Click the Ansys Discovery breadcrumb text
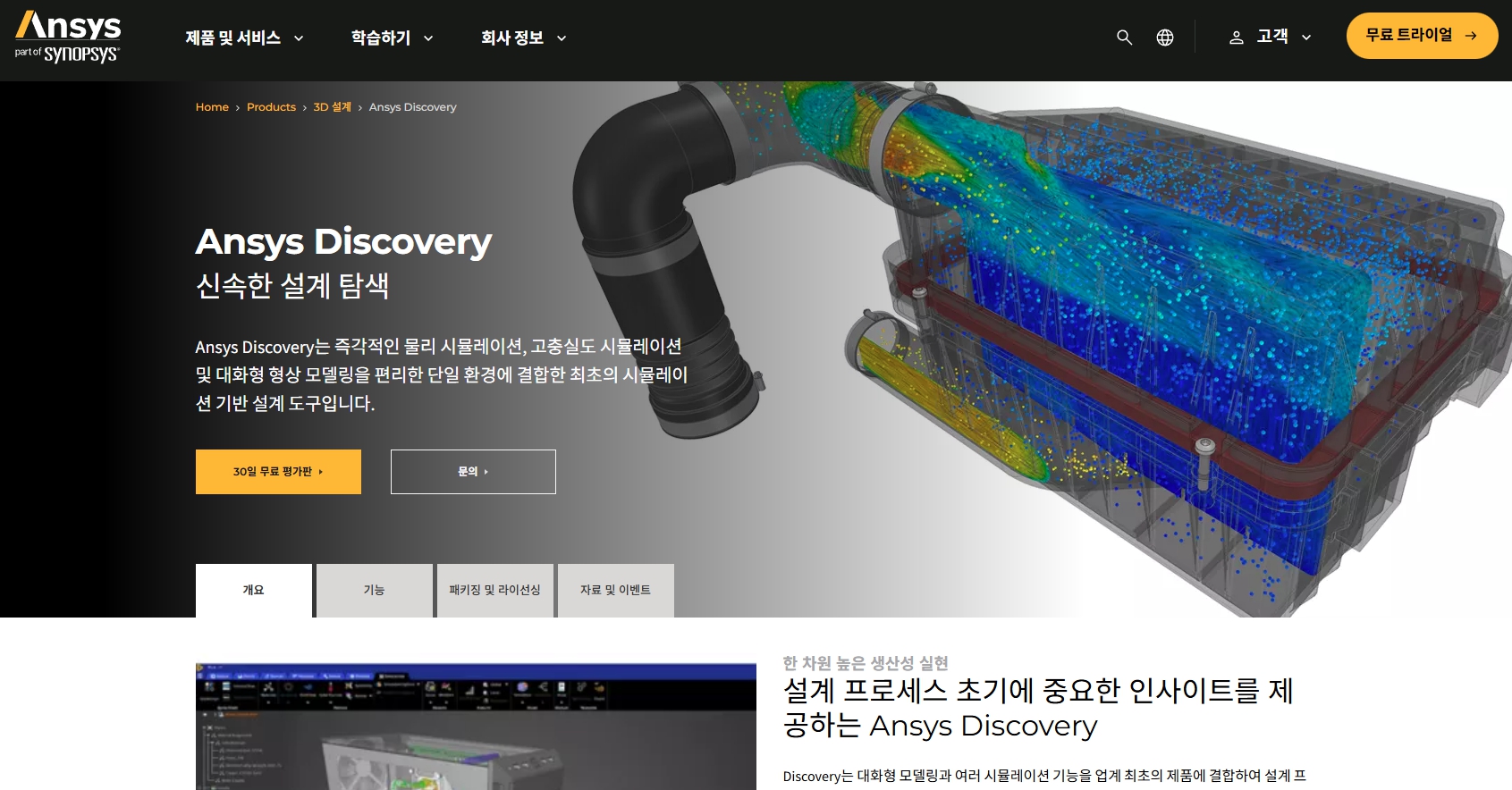The image size is (1512, 790). click(412, 107)
